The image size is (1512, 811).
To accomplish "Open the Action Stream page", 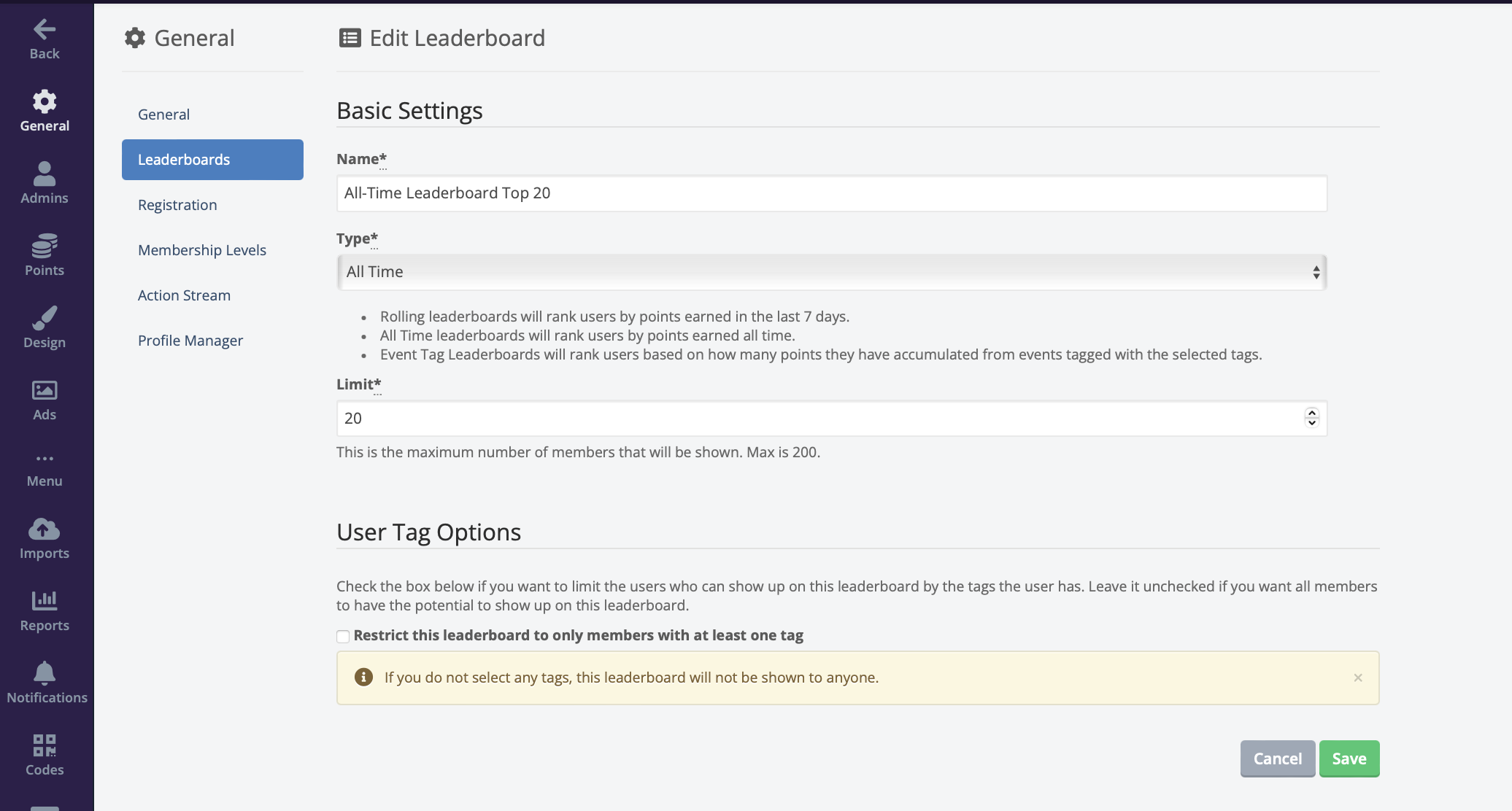I will [x=184, y=295].
